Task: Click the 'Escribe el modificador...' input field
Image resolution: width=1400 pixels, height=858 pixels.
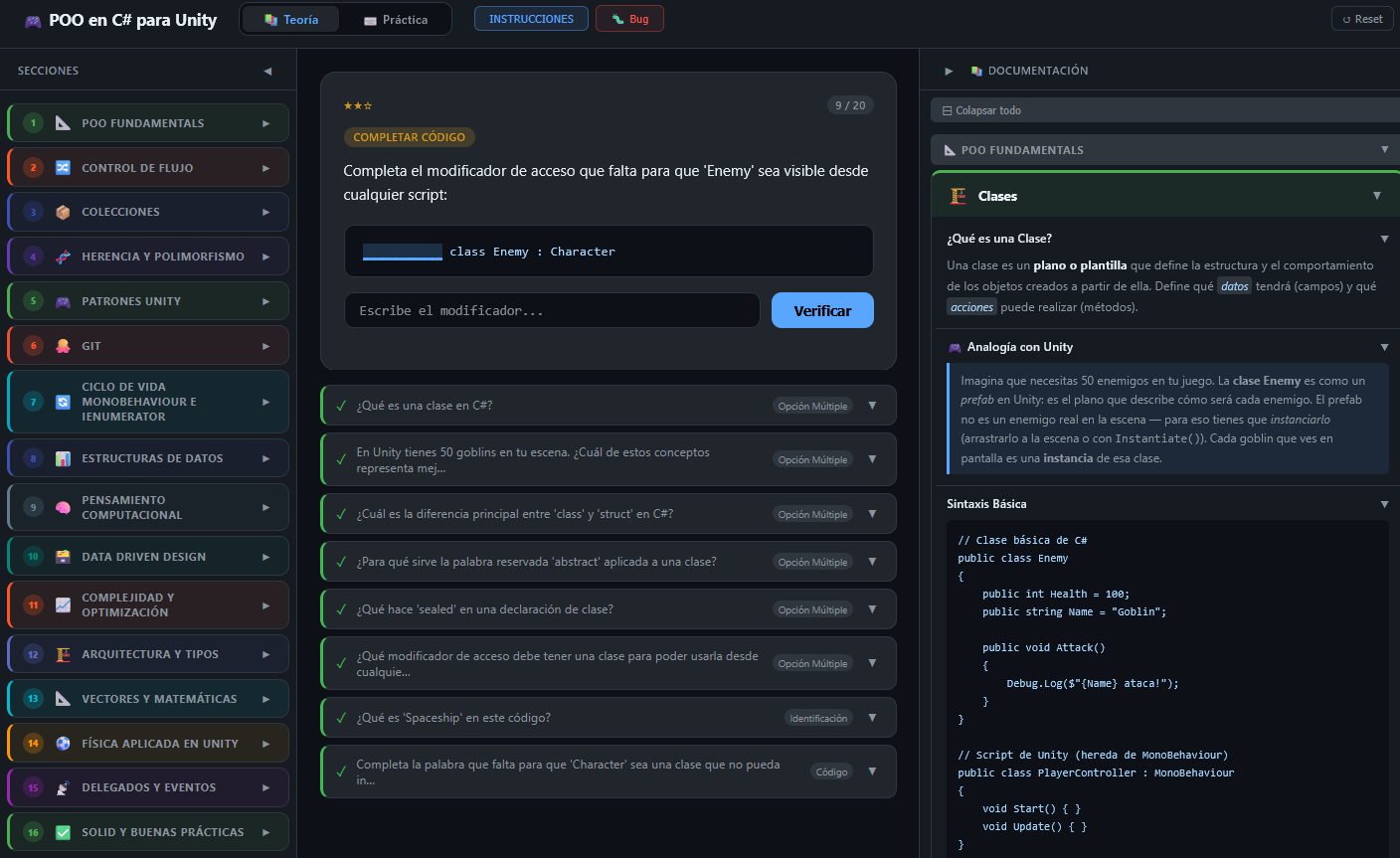Action: pos(551,310)
